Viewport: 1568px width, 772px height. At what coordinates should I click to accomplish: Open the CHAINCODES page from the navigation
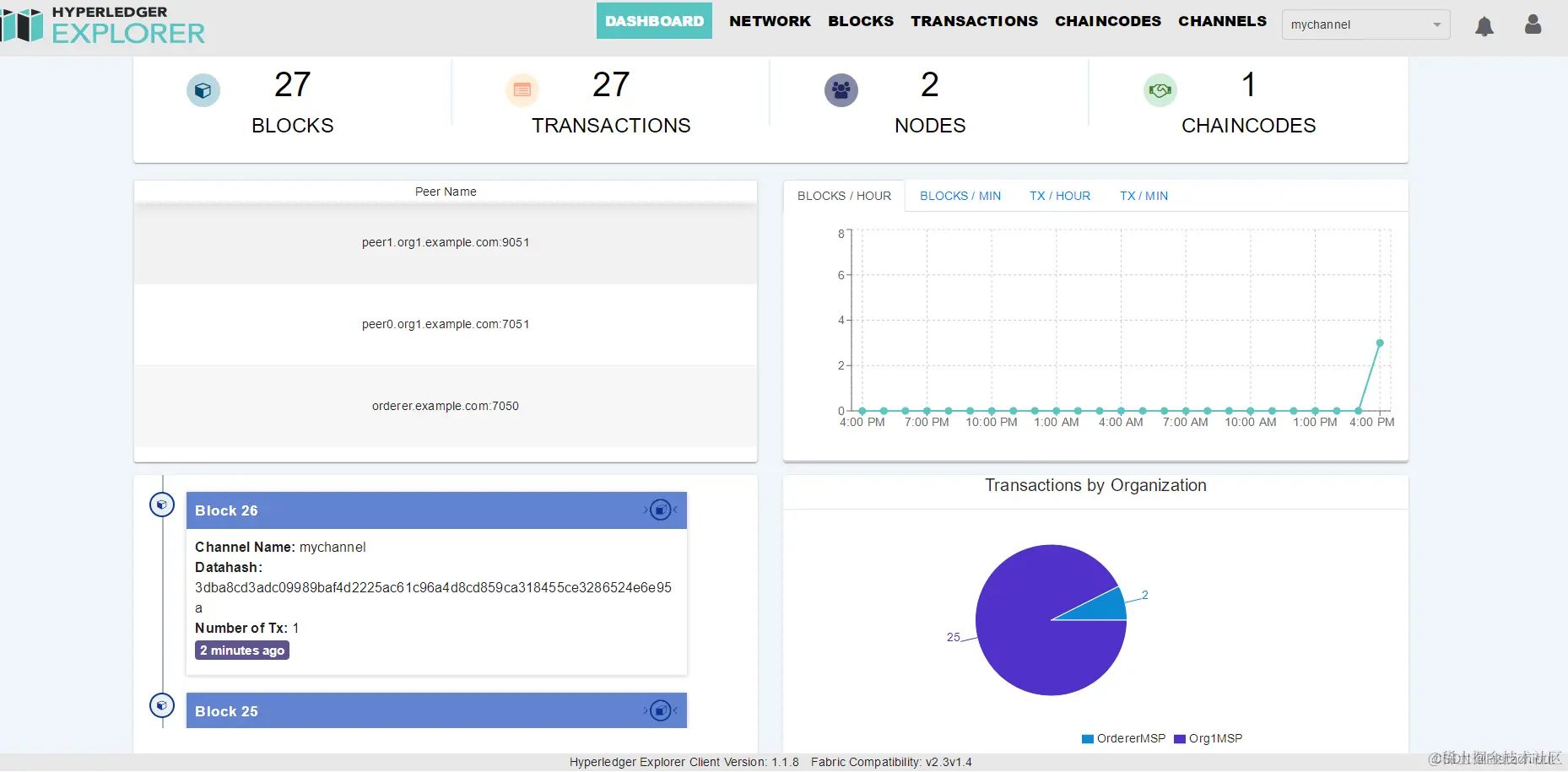click(1107, 21)
